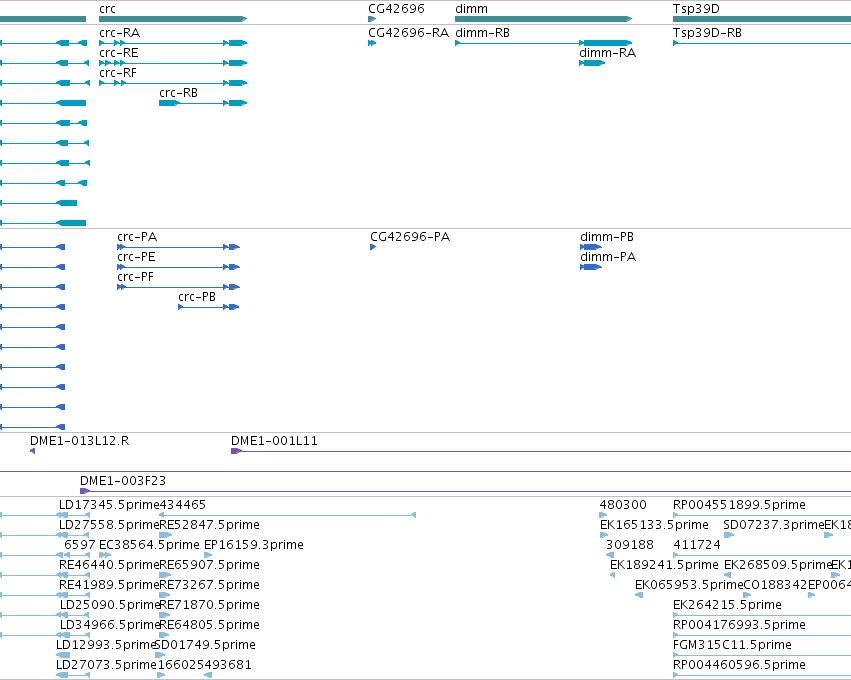This screenshot has width=851, height=680.
Task: Select the EP16159.3prime EST label
Action: (253, 545)
